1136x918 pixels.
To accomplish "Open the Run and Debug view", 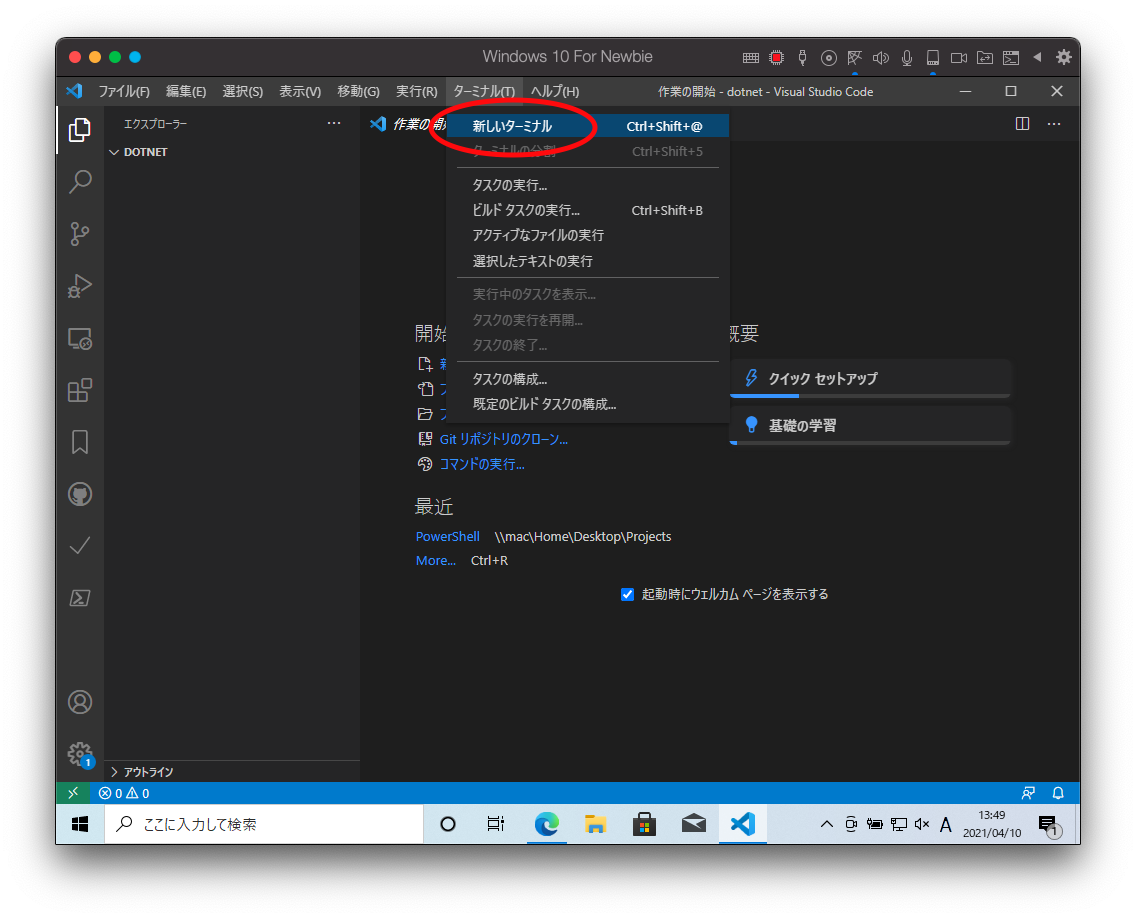I will point(80,286).
